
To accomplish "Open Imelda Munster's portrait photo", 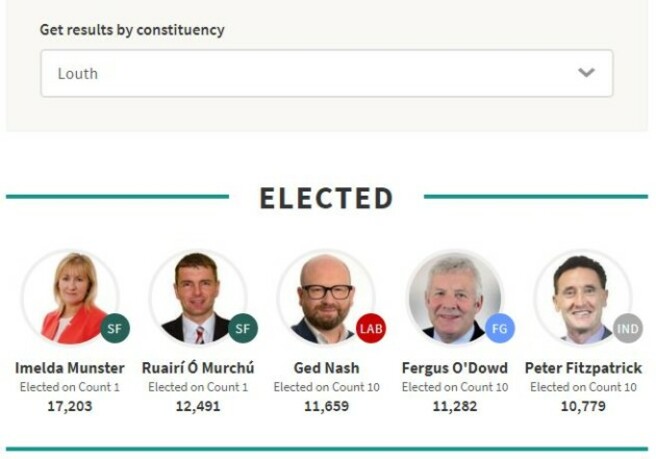I will tap(70, 298).
